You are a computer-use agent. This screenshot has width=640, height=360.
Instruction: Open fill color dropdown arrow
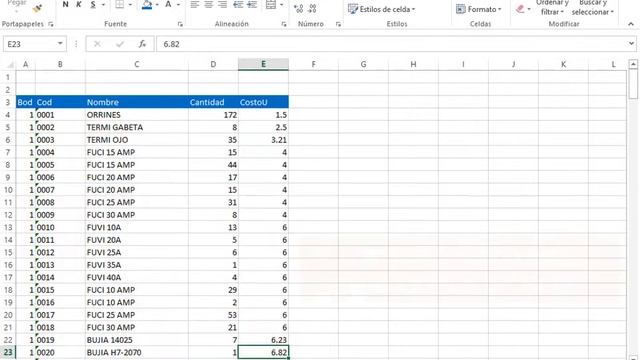[x=157, y=5]
